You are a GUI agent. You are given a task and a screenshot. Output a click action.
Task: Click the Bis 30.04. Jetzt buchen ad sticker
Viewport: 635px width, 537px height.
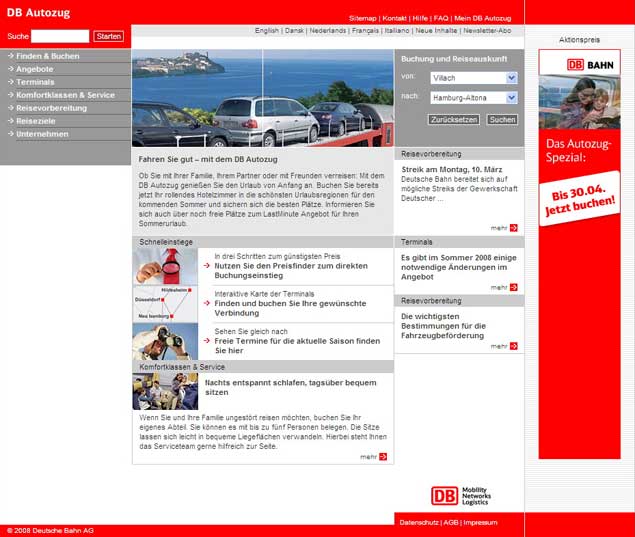pos(580,199)
